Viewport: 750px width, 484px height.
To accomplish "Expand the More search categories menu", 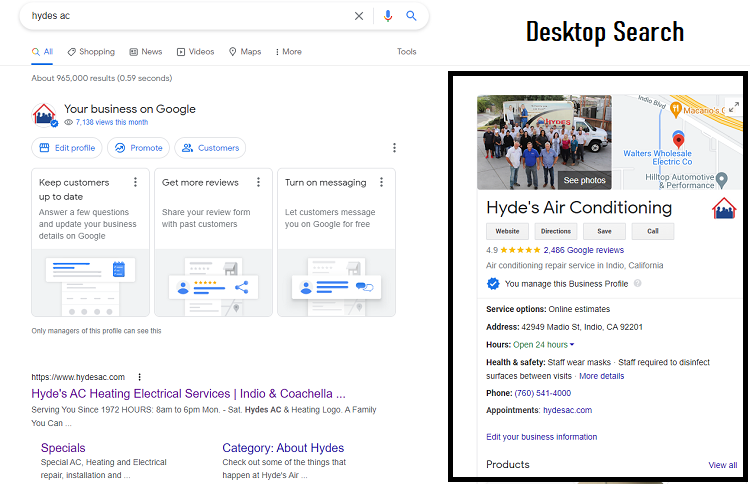I will click(288, 52).
